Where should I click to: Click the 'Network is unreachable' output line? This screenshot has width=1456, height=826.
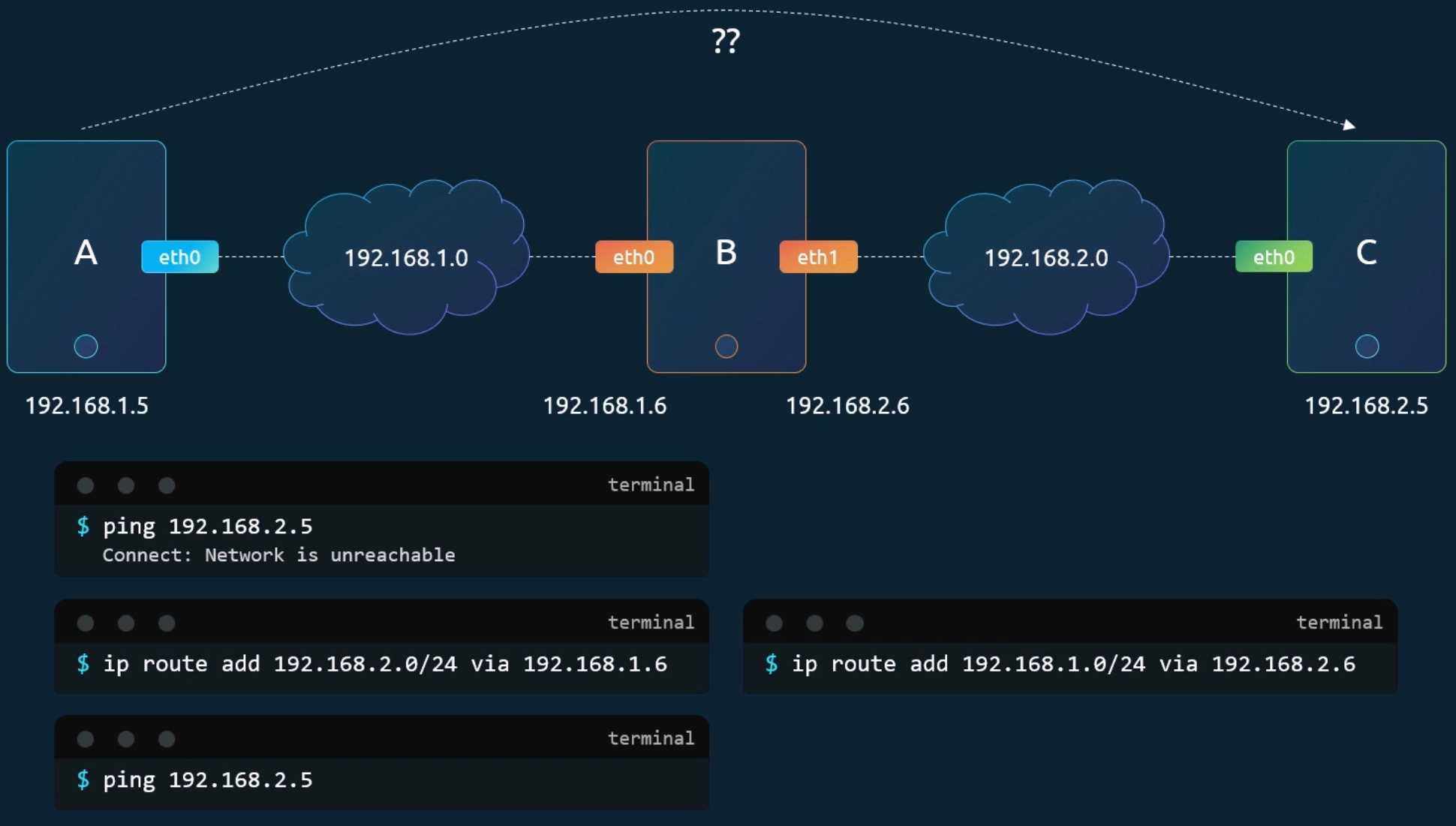pyautogui.click(x=278, y=555)
